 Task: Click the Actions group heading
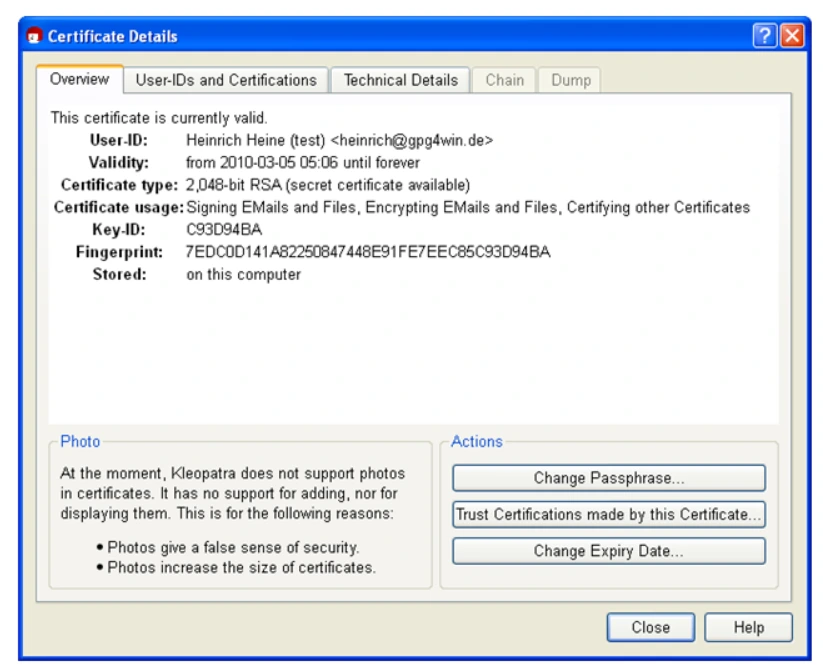tap(477, 441)
